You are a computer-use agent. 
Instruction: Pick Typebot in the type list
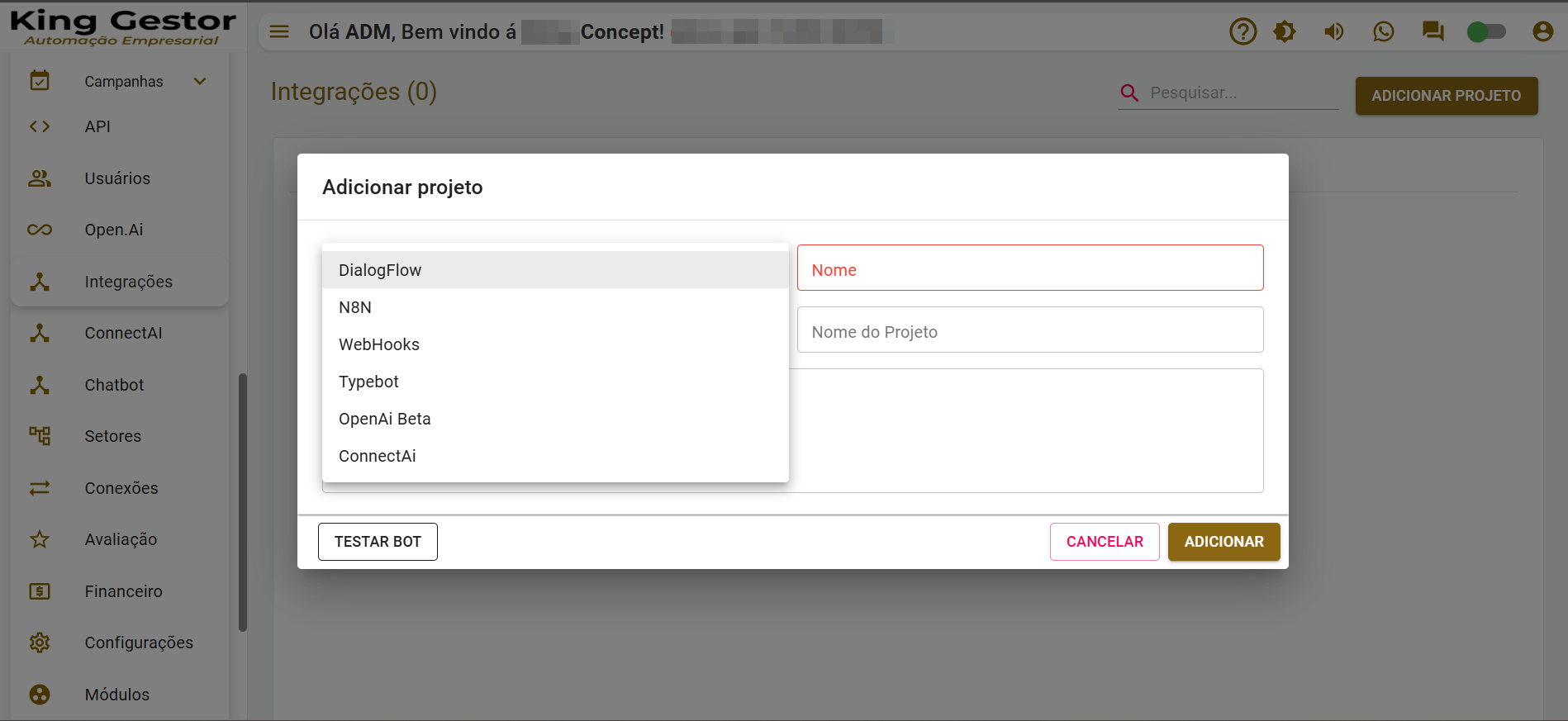click(368, 382)
